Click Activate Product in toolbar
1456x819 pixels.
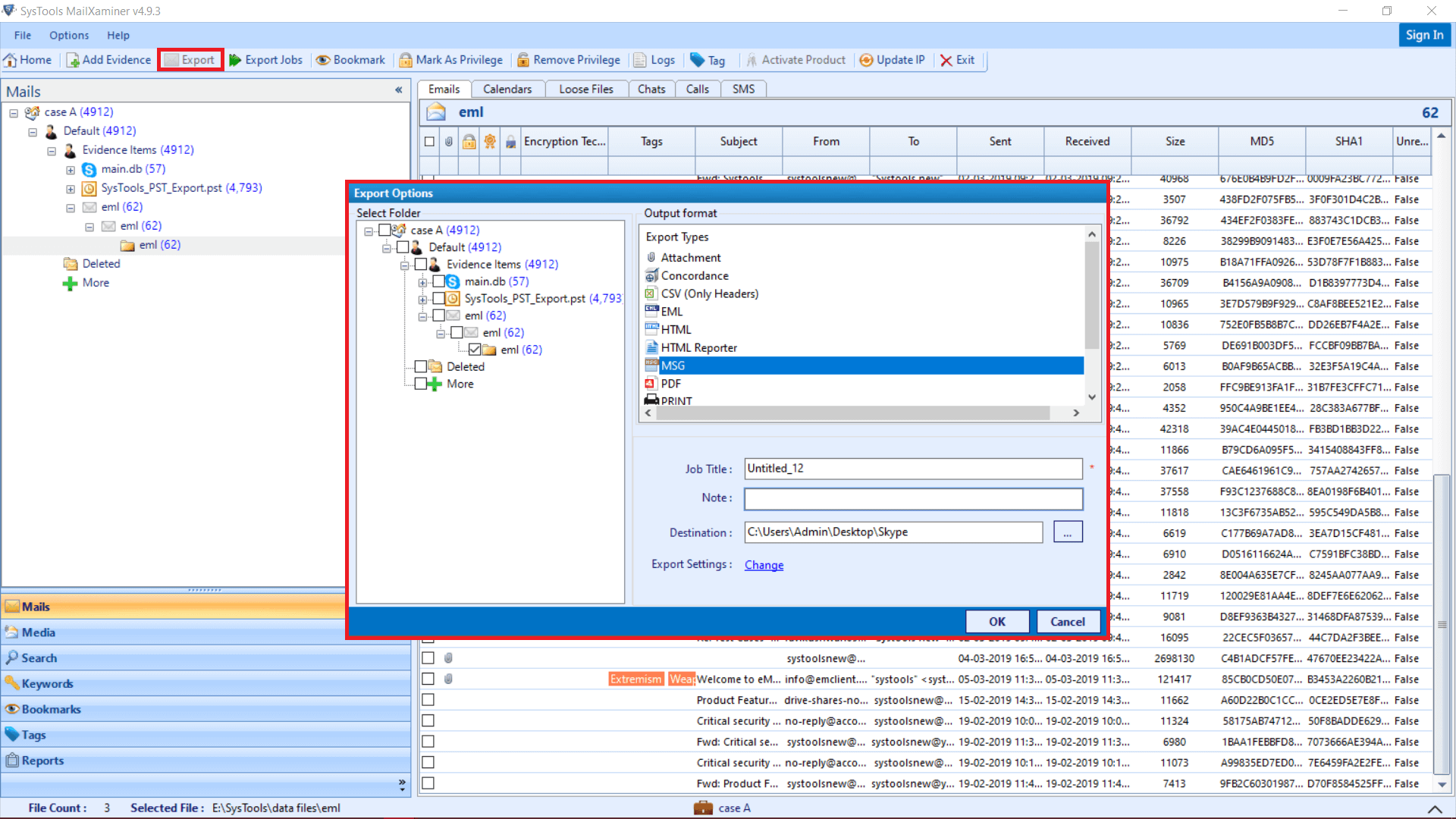click(795, 60)
